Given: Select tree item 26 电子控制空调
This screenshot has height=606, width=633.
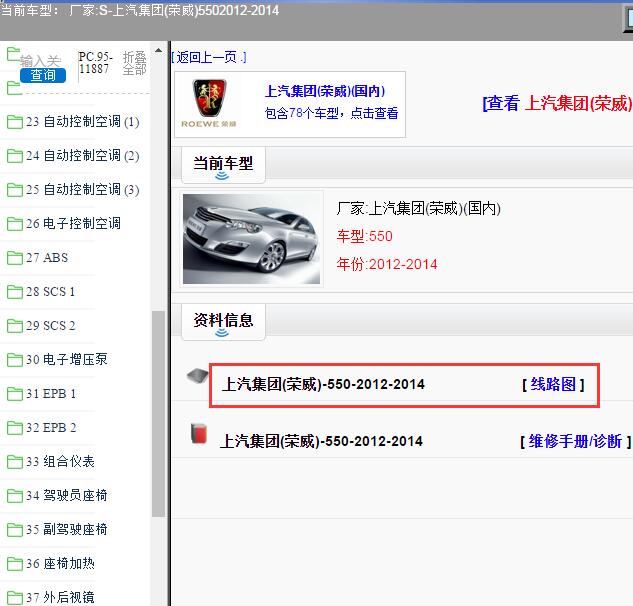Looking at the screenshot, I should tap(73, 223).
